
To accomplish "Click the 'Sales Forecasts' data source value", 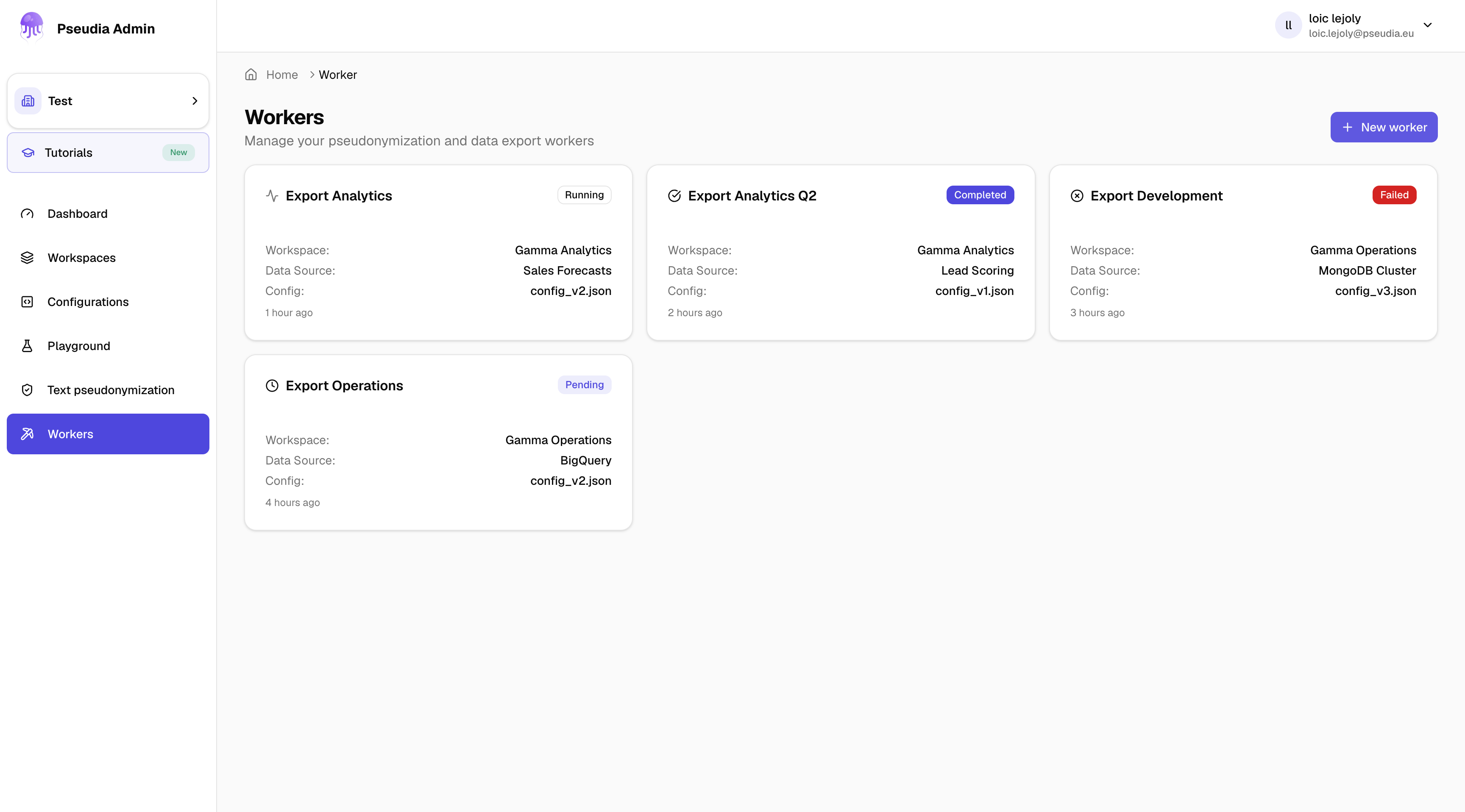I will click(567, 271).
